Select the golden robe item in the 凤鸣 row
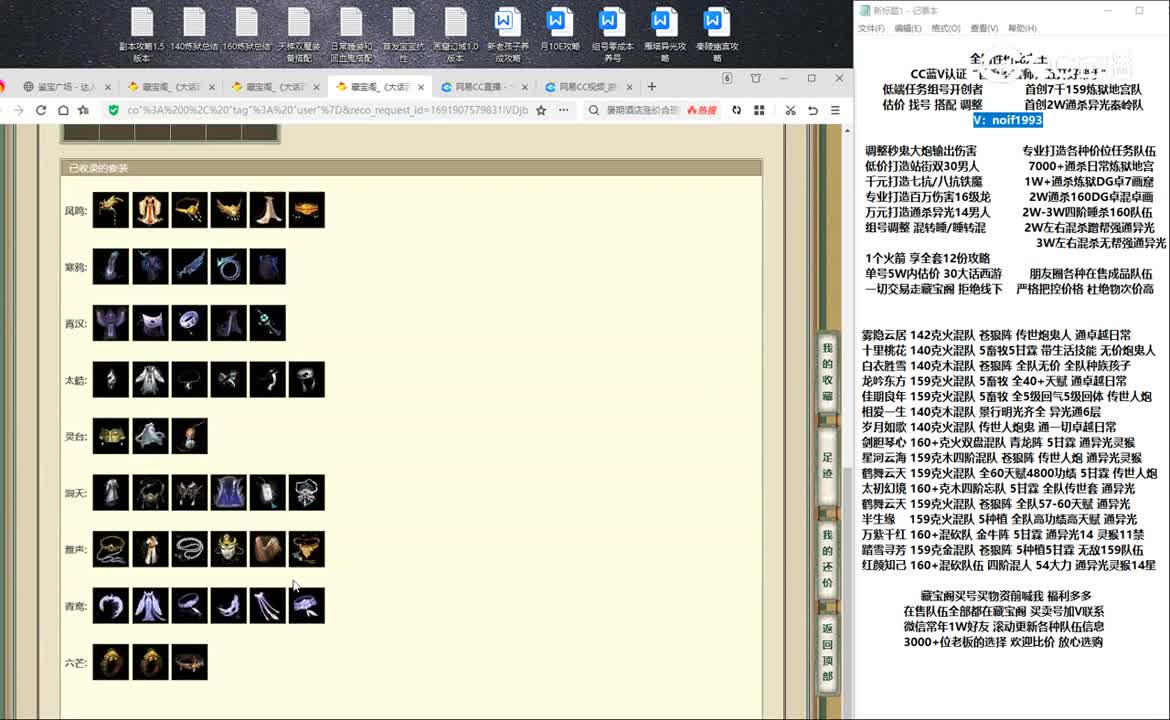Viewport: 1170px width, 720px height. 150,210
